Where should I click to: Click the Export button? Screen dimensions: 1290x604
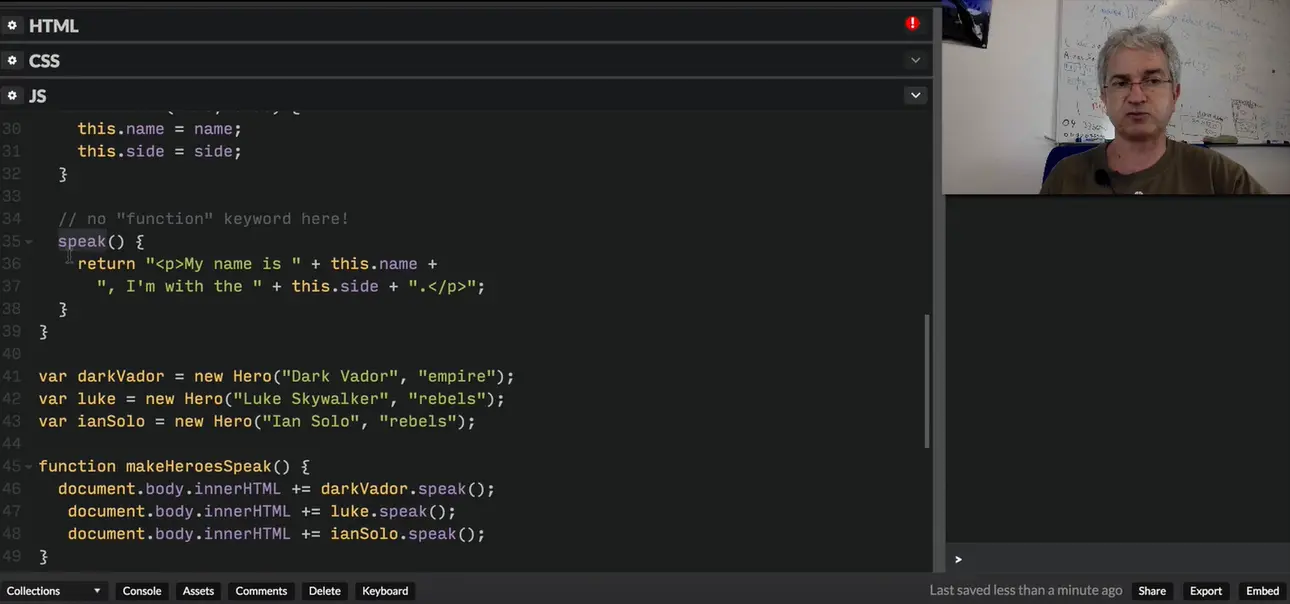coord(1206,591)
